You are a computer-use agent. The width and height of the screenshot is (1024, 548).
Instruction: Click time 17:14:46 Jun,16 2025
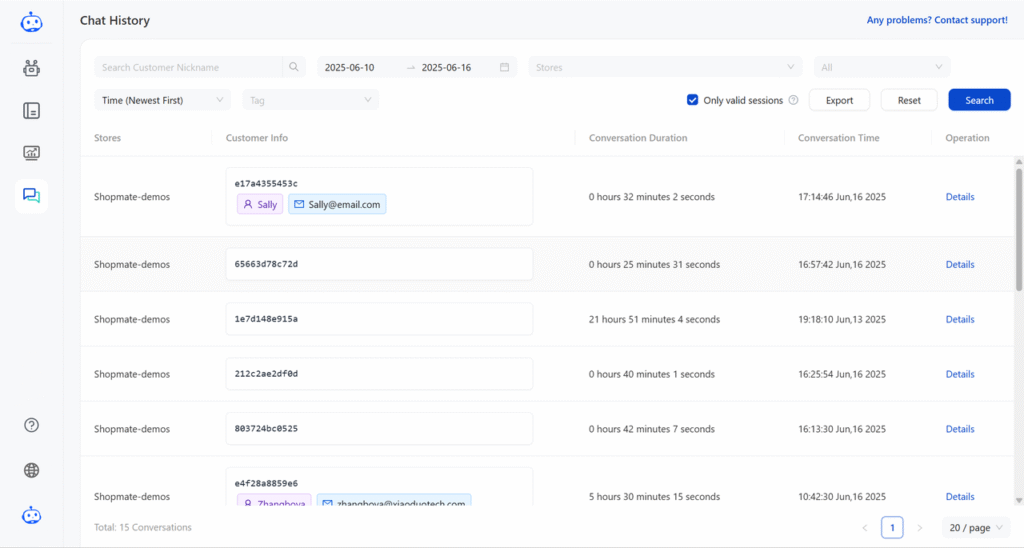pyautogui.click(x=842, y=197)
